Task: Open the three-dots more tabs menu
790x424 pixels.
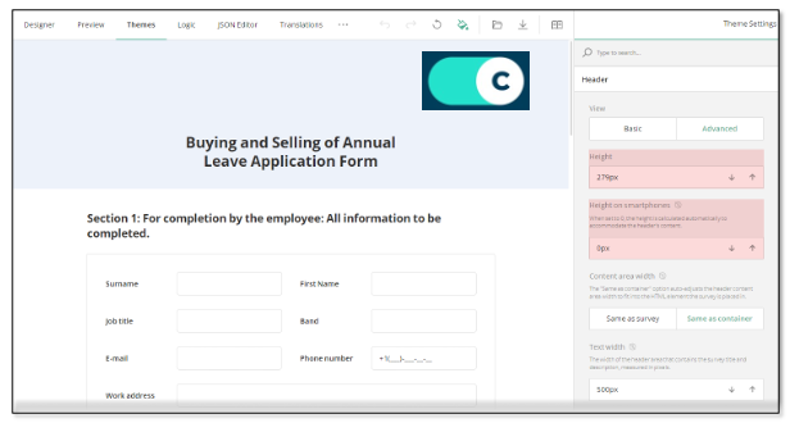Action: pyautogui.click(x=344, y=24)
